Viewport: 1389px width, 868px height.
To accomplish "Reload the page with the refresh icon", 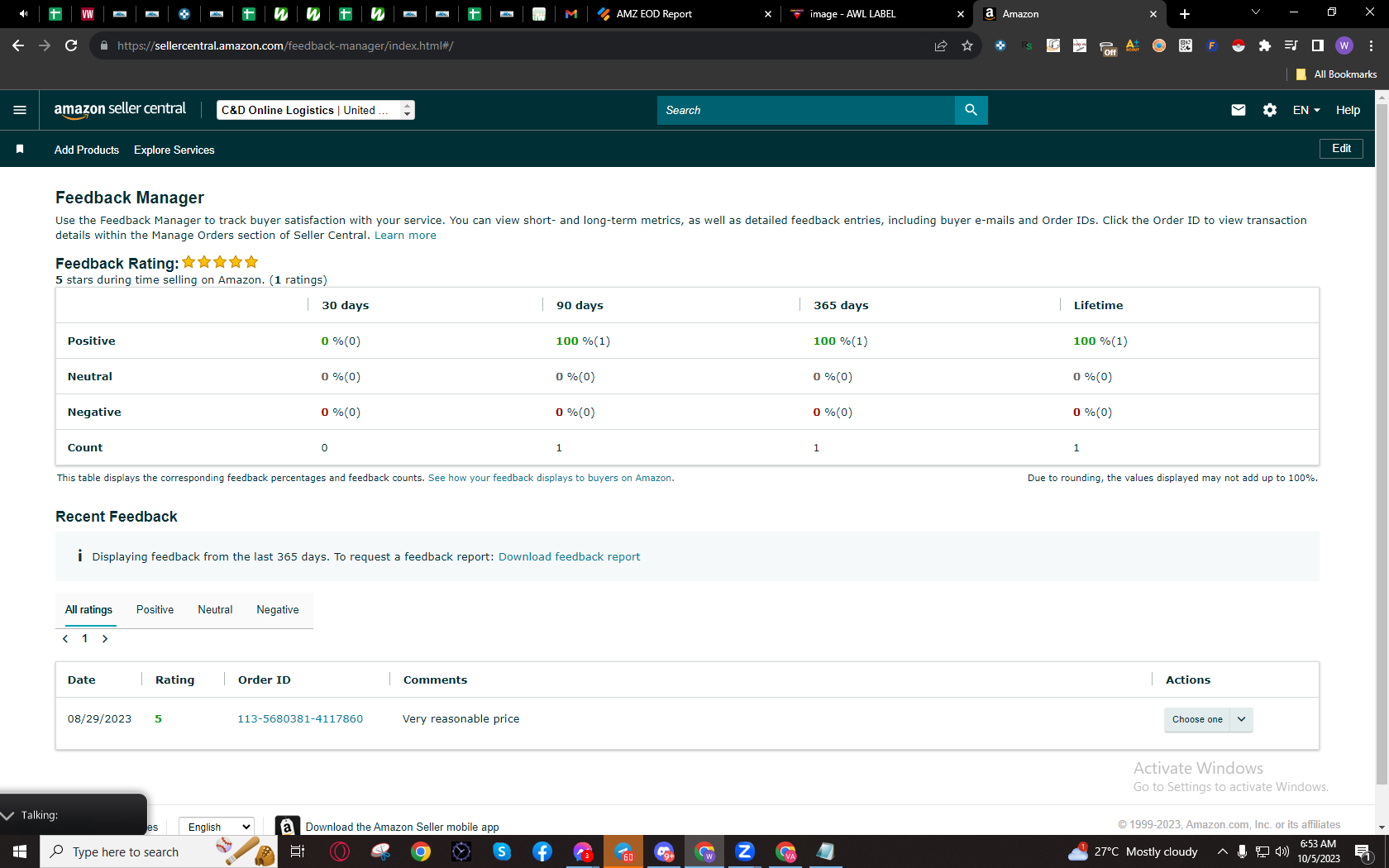I will pos(71,45).
